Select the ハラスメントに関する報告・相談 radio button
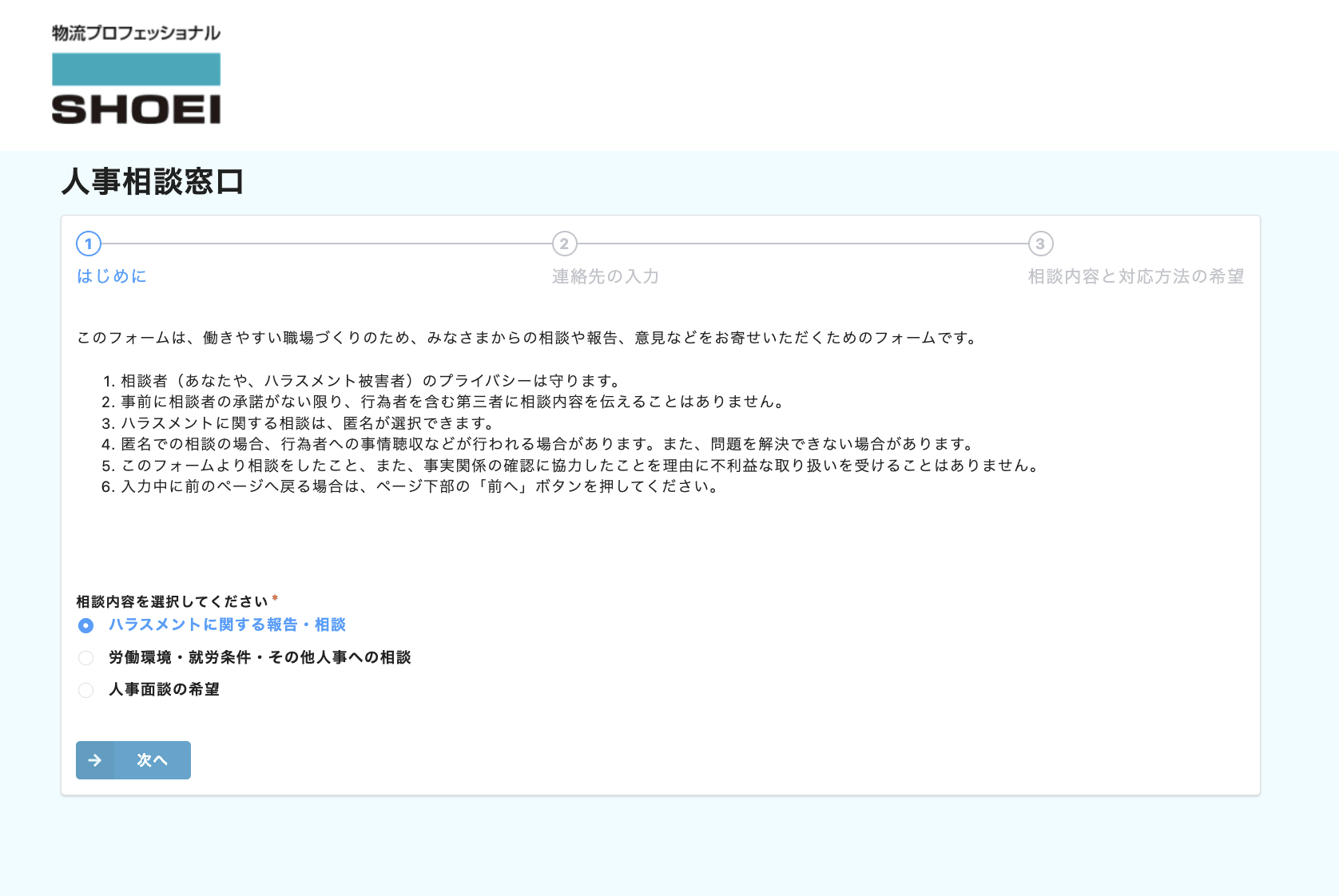The width and height of the screenshot is (1339, 896). tap(86, 626)
